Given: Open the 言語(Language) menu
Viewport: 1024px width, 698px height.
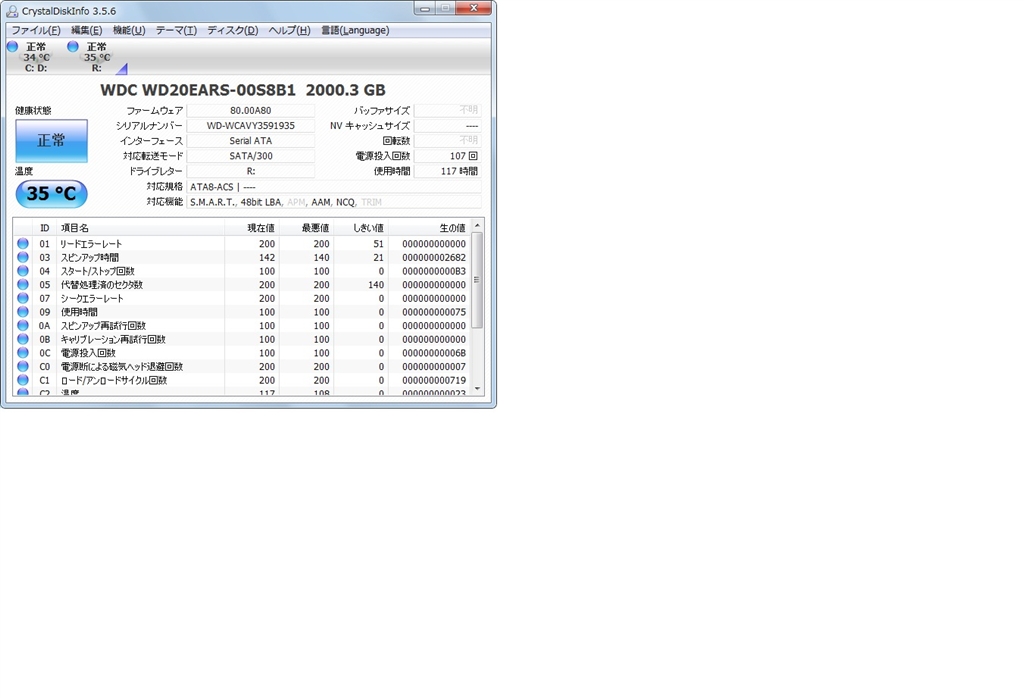Looking at the screenshot, I should click(355, 30).
